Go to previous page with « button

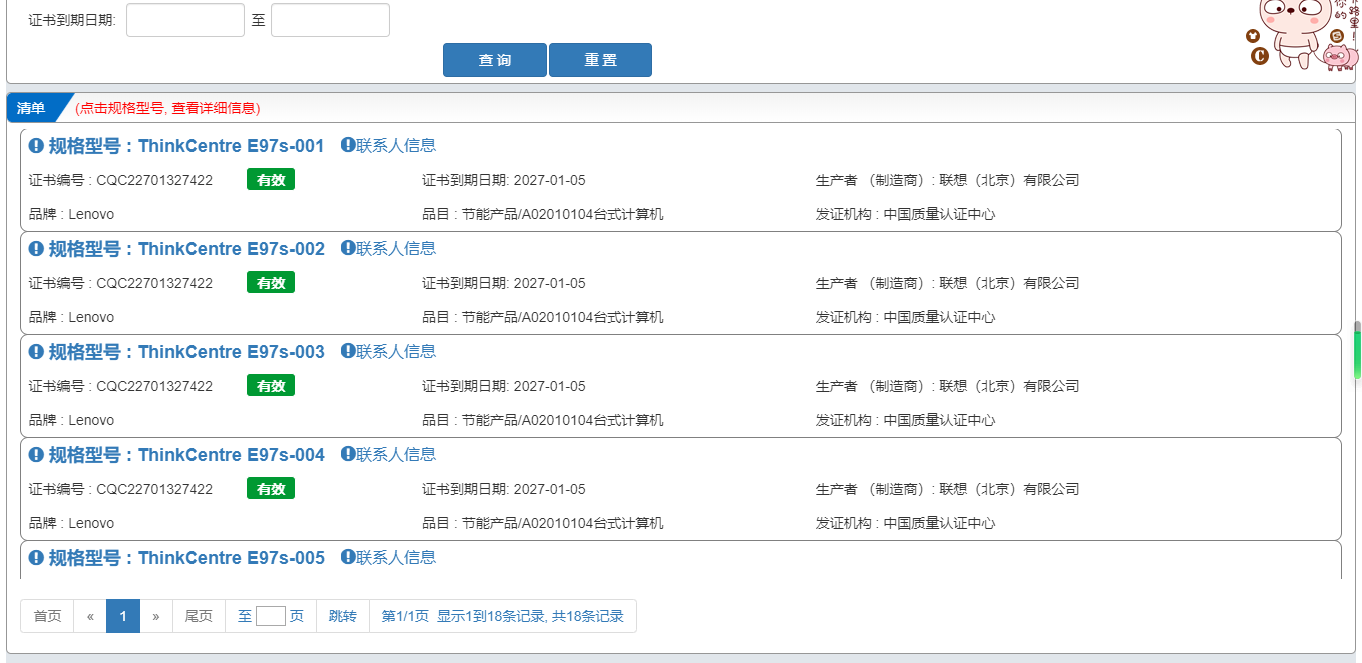[x=90, y=616]
